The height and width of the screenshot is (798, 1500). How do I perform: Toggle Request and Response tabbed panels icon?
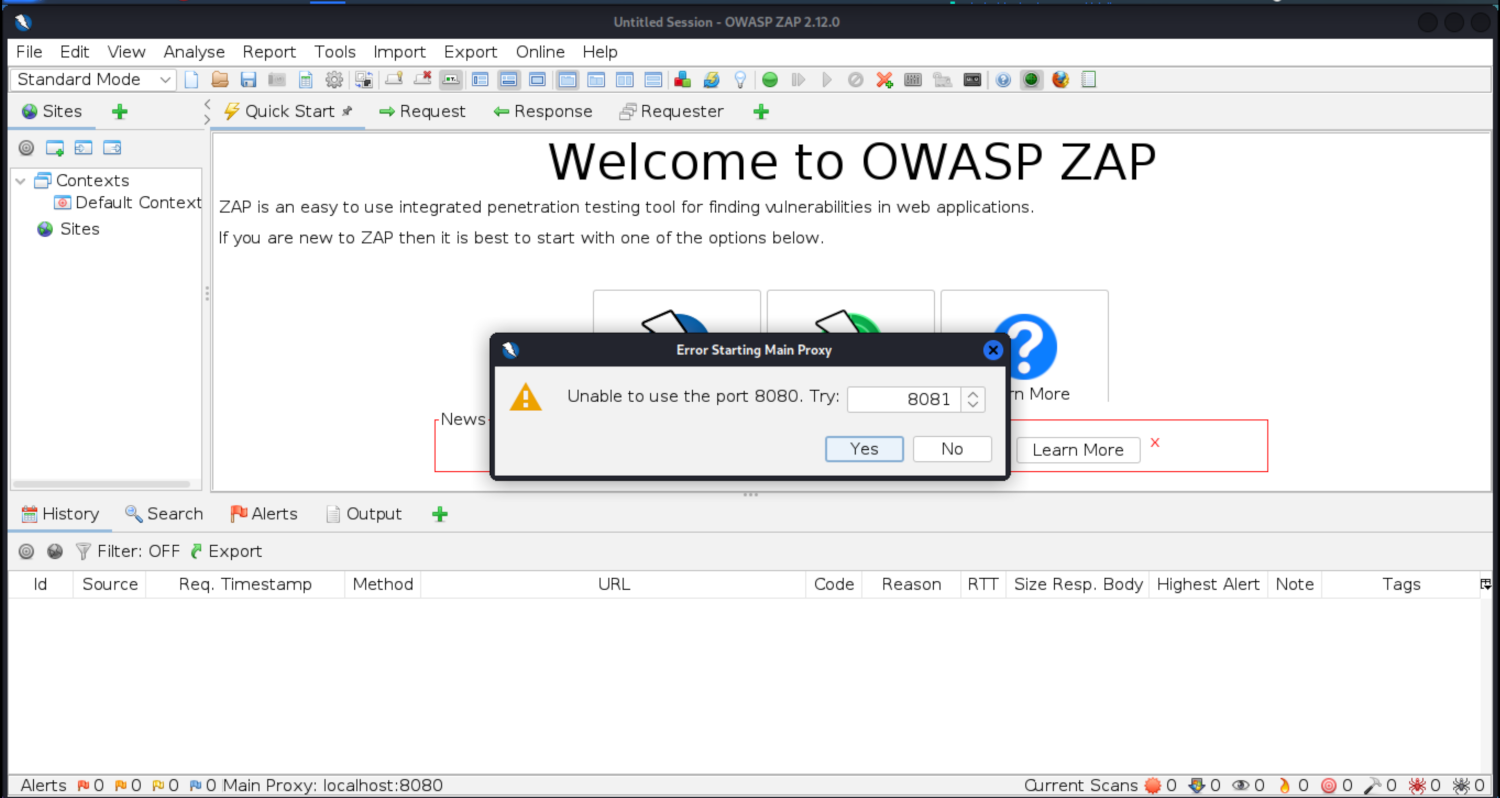pyautogui.click(x=567, y=79)
